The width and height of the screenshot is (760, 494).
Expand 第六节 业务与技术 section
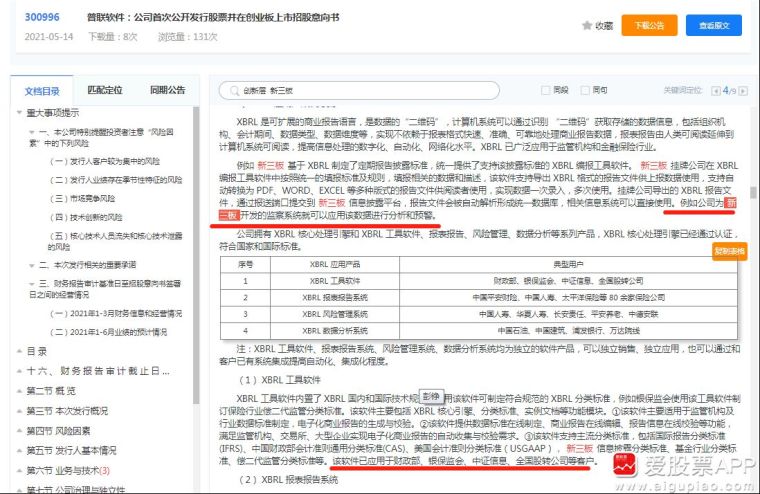[19, 471]
